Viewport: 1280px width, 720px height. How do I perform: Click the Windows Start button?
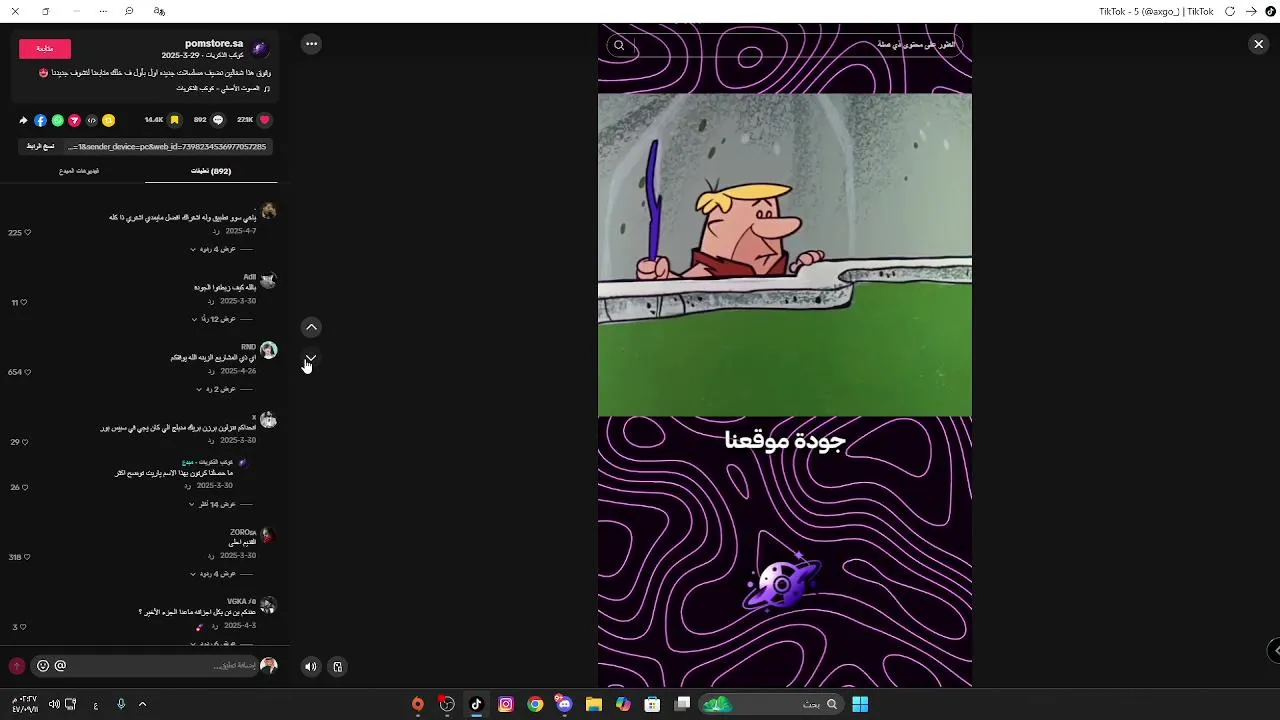pyautogui.click(x=860, y=704)
